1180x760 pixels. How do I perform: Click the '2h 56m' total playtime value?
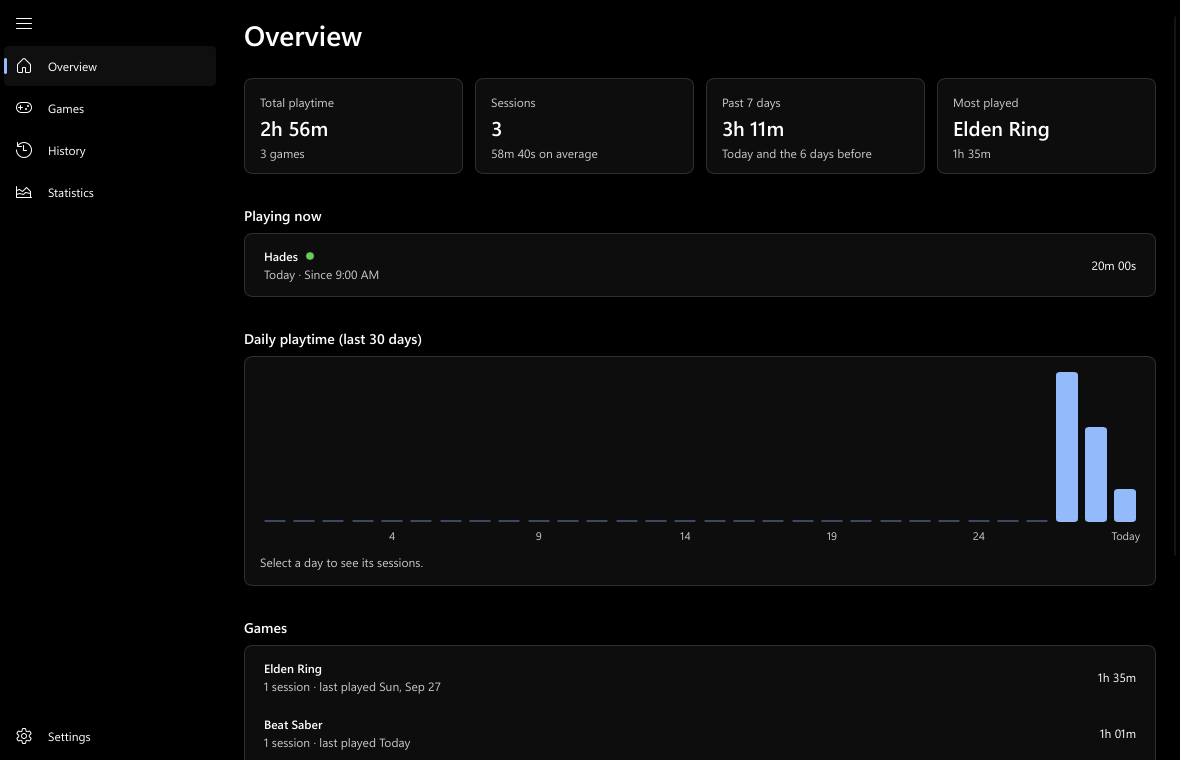point(293,129)
